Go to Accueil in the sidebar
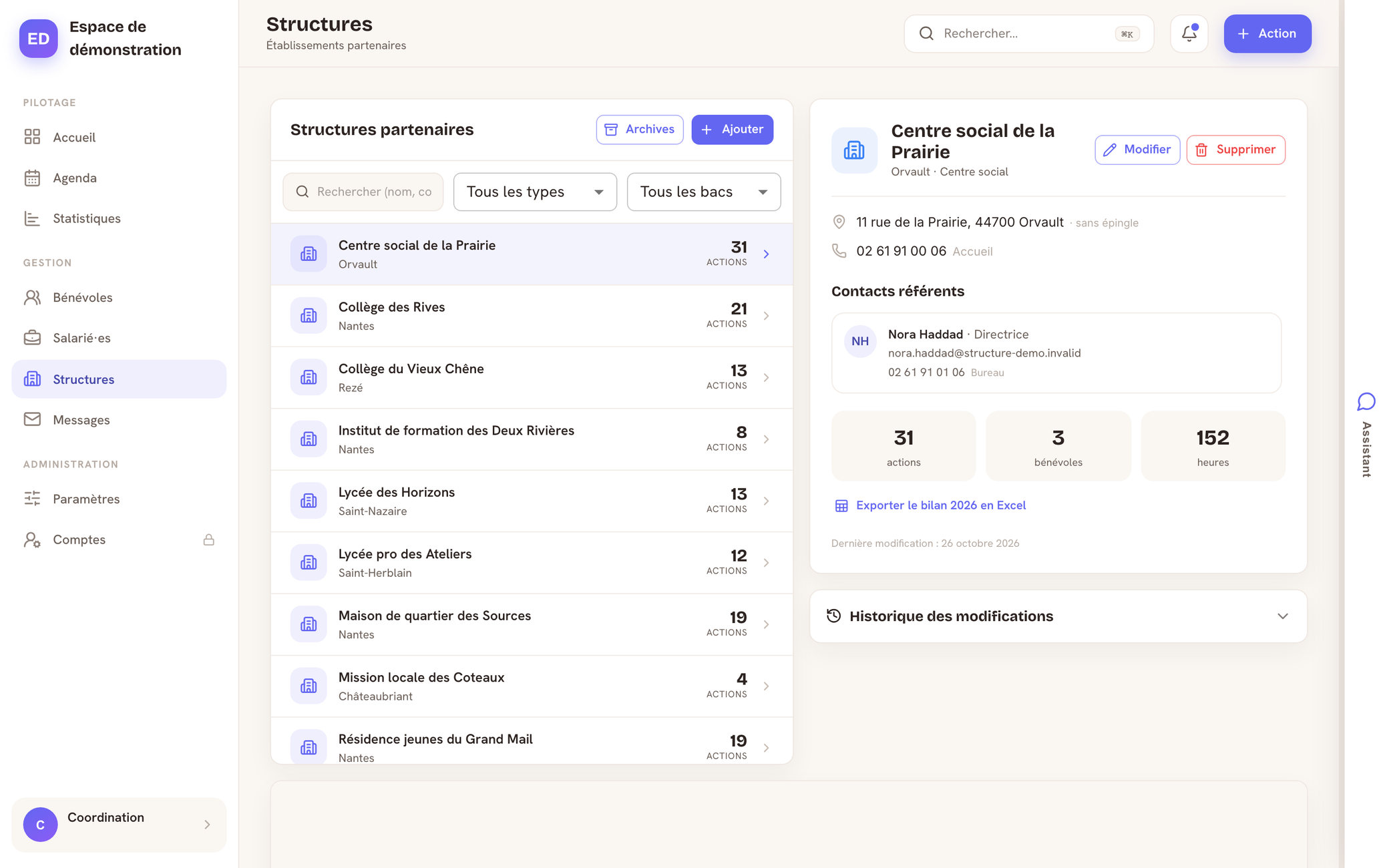Screen dimensions: 1389x868 119,137
